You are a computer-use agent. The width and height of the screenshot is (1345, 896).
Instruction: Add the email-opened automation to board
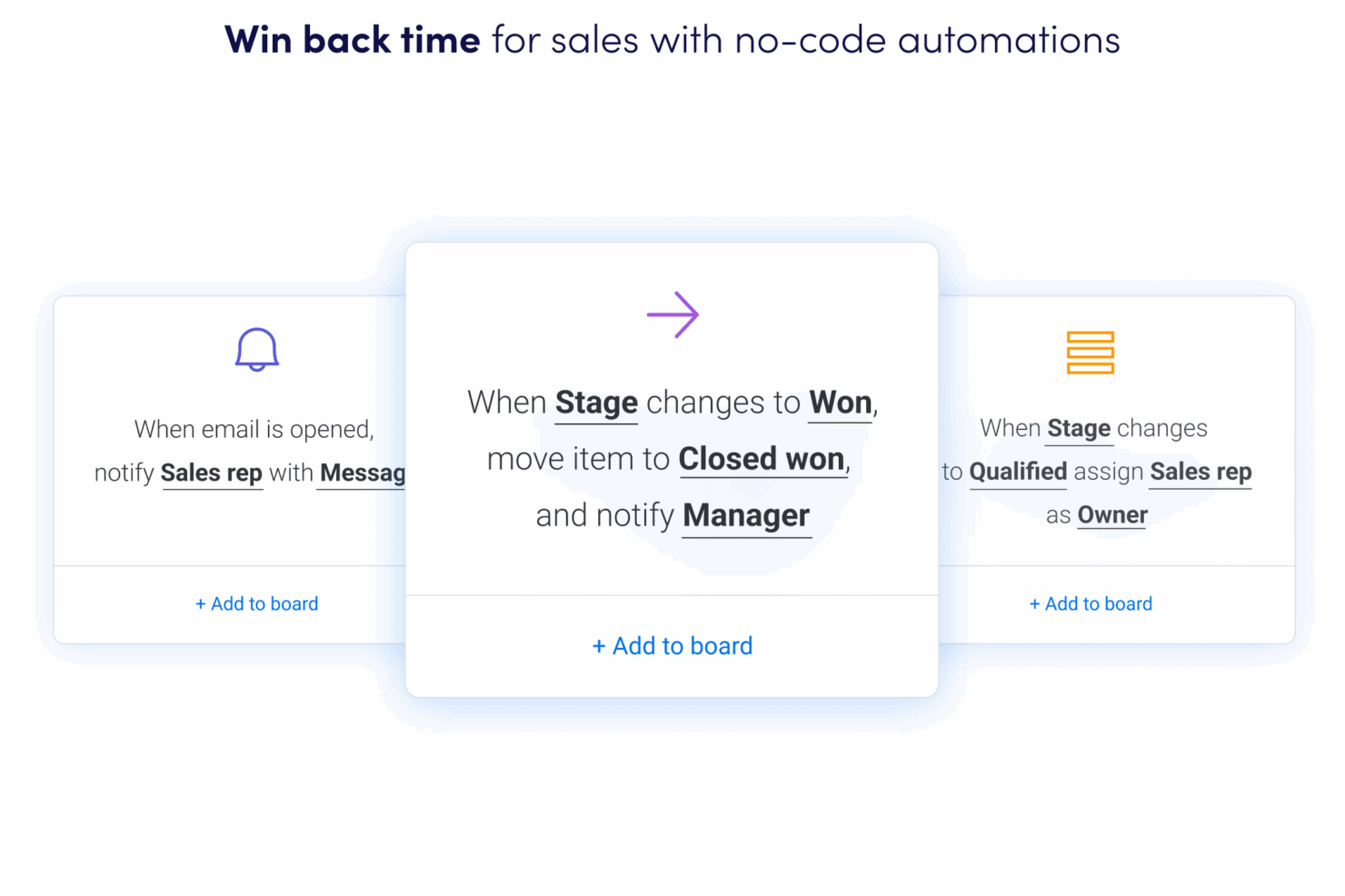(x=257, y=604)
